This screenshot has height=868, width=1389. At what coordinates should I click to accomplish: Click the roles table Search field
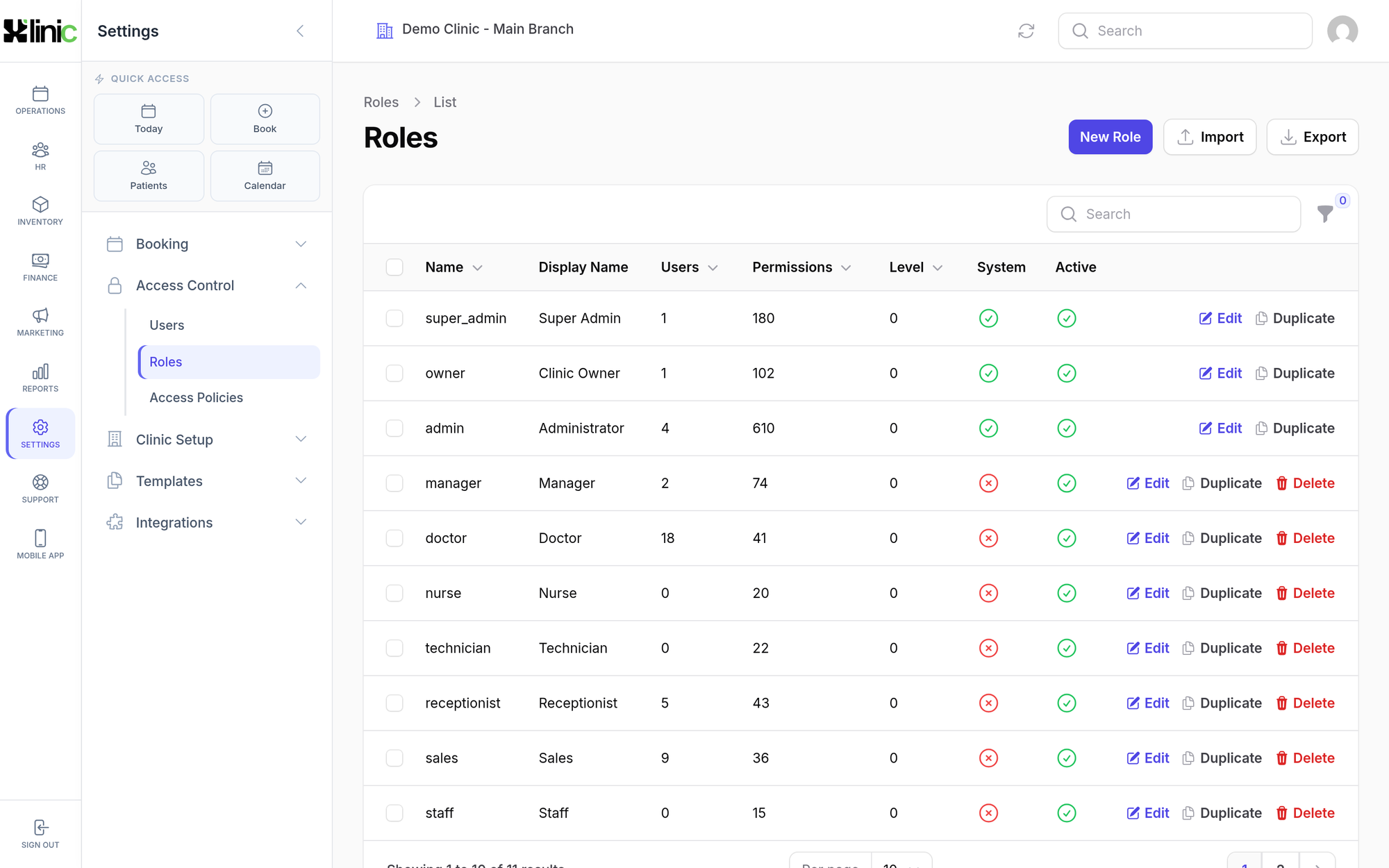1174,214
